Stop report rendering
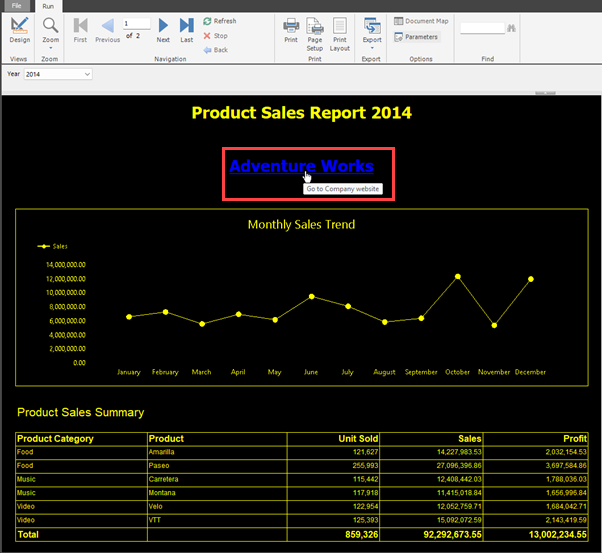This screenshot has height=553, width=602. tap(215, 36)
